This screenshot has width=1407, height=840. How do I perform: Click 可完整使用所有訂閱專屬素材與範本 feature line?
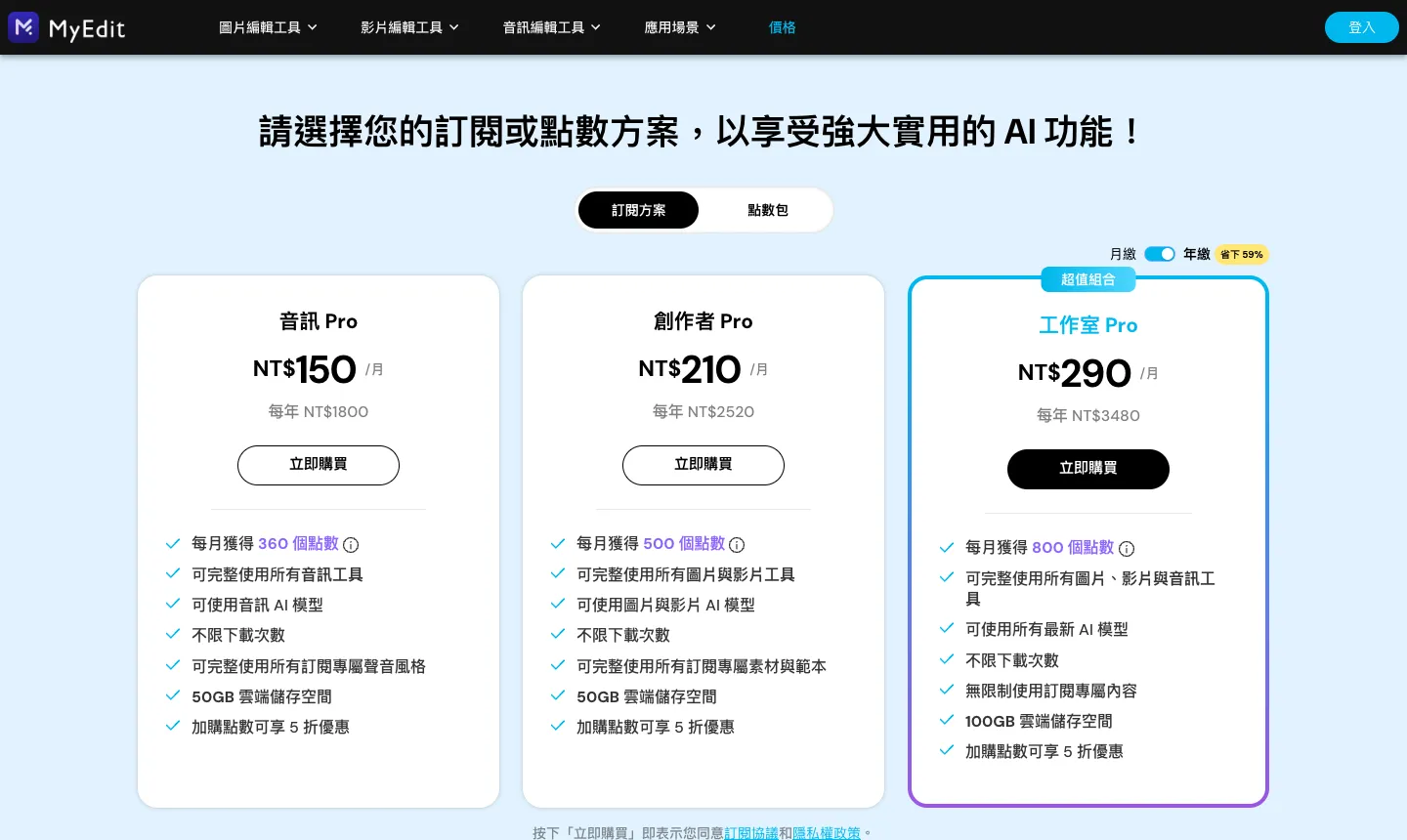pyautogui.click(x=702, y=667)
